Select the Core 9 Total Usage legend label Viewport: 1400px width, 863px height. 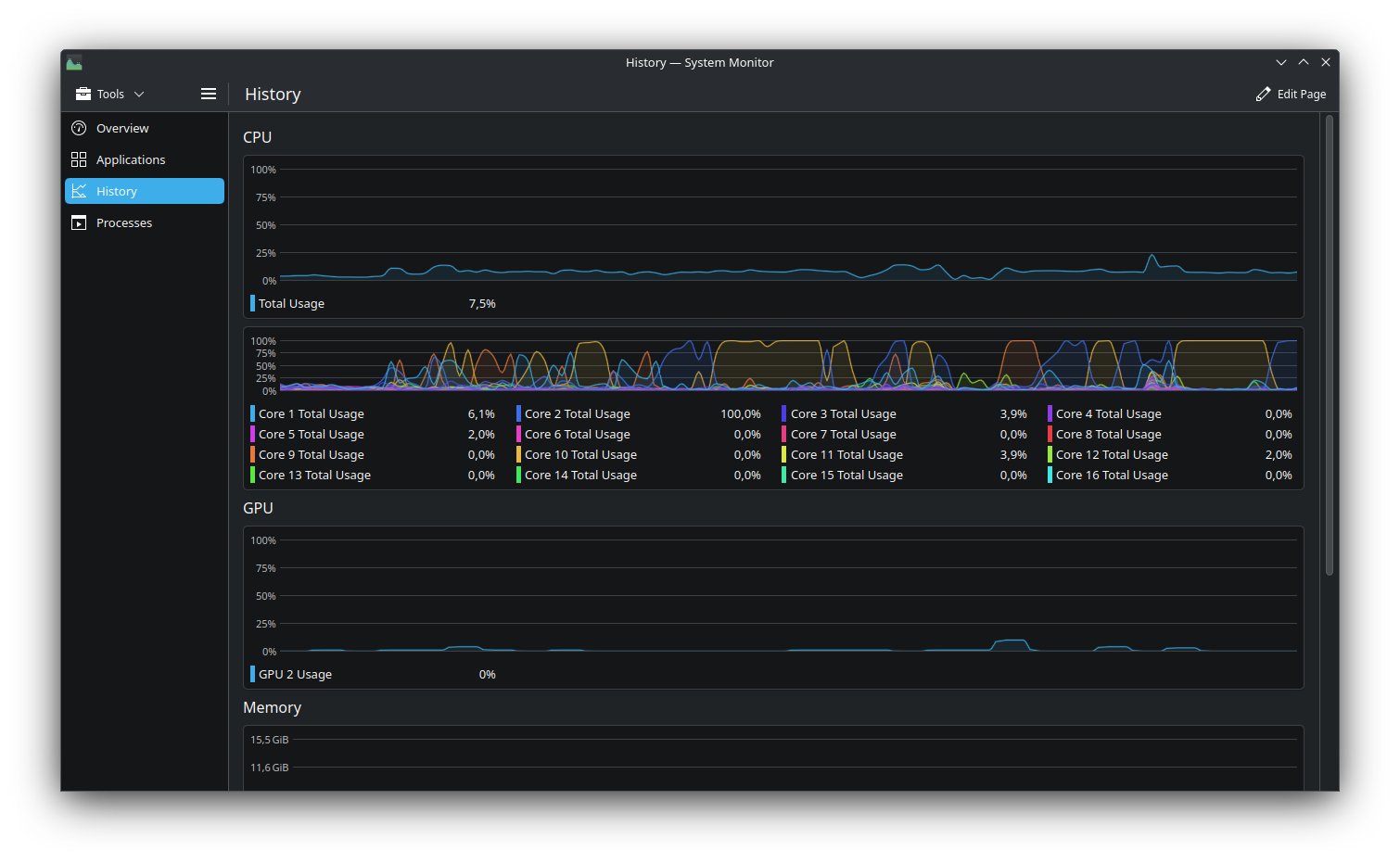coord(312,454)
